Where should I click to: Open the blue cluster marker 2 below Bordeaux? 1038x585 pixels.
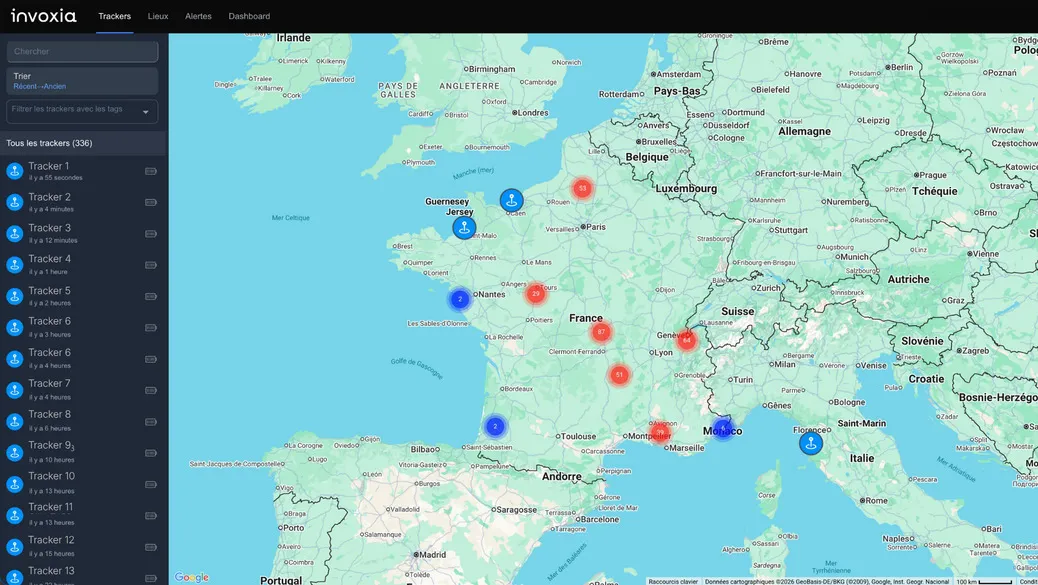click(x=495, y=426)
